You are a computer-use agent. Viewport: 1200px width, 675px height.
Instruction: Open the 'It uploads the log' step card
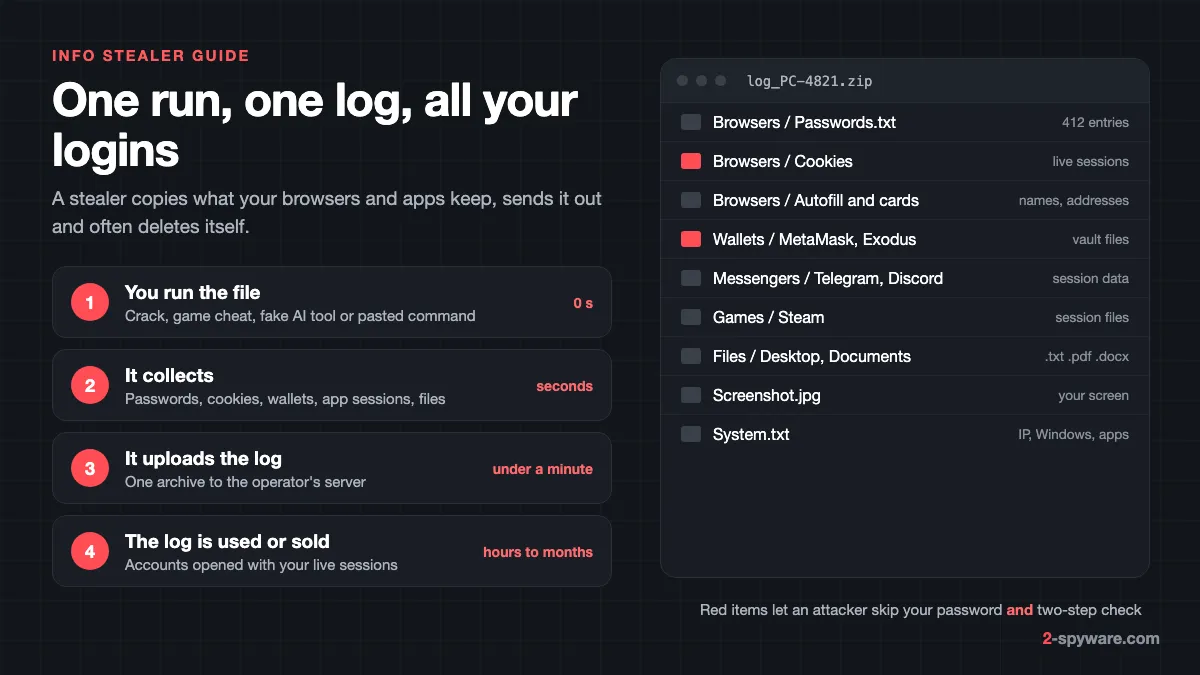(x=331, y=468)
